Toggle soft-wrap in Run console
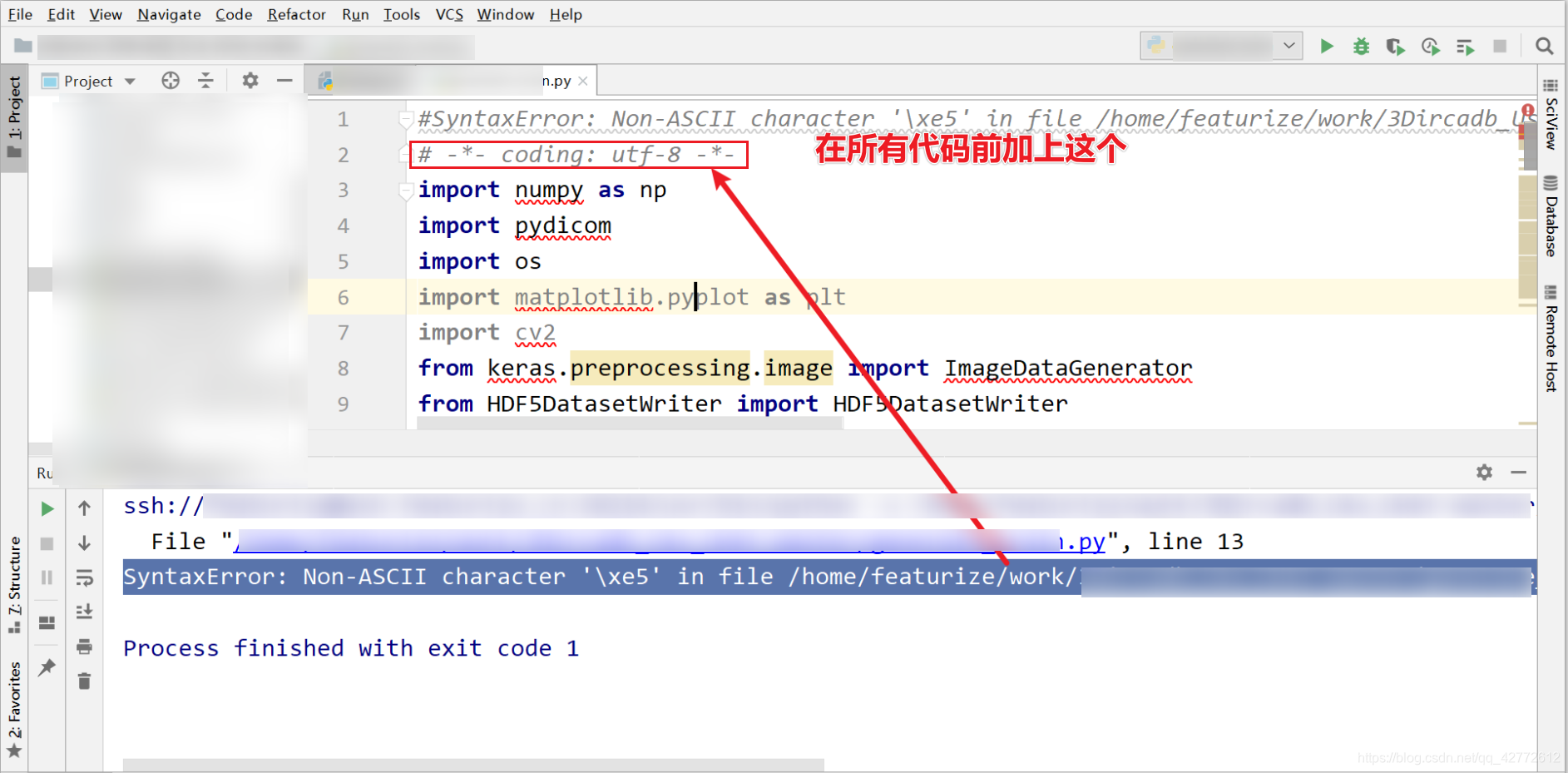Screen dimensions: 1568x773 (x=84, y=577)
